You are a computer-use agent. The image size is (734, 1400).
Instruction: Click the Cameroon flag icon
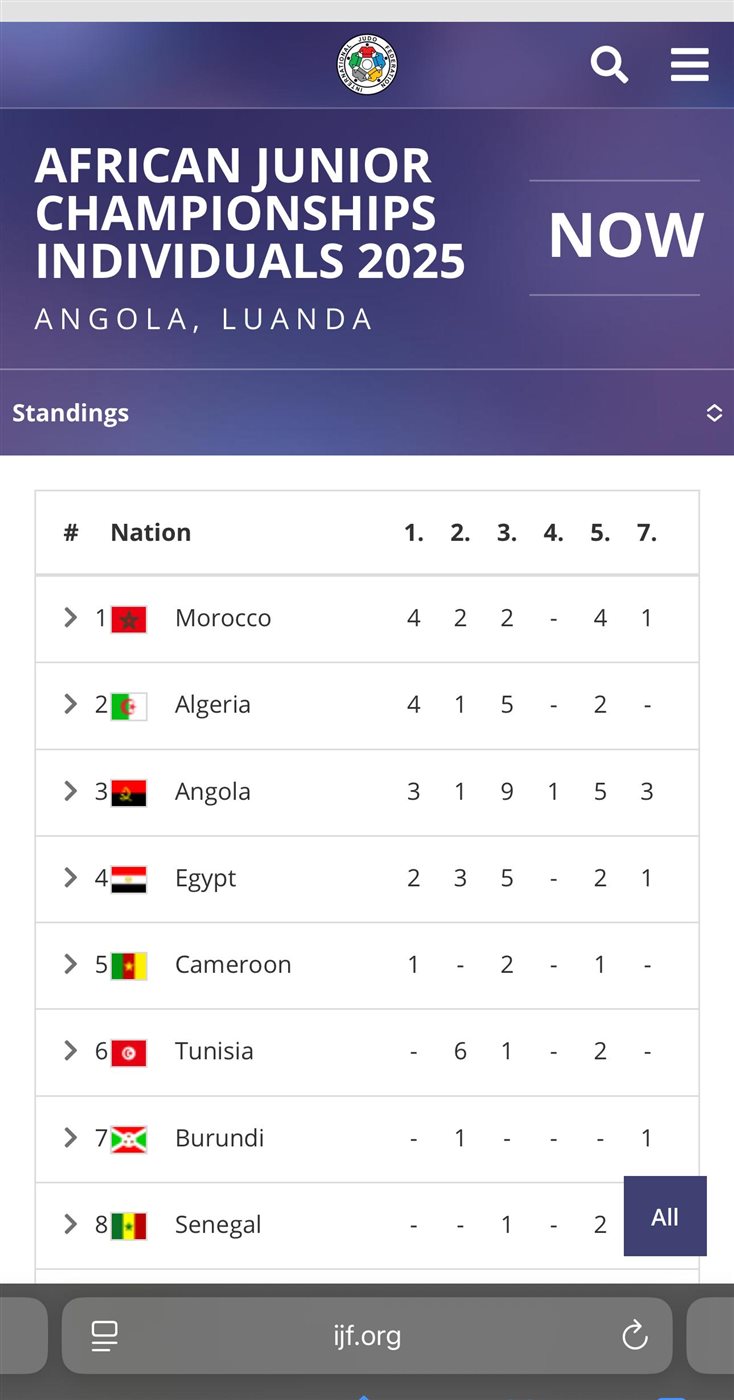[129, 965]
